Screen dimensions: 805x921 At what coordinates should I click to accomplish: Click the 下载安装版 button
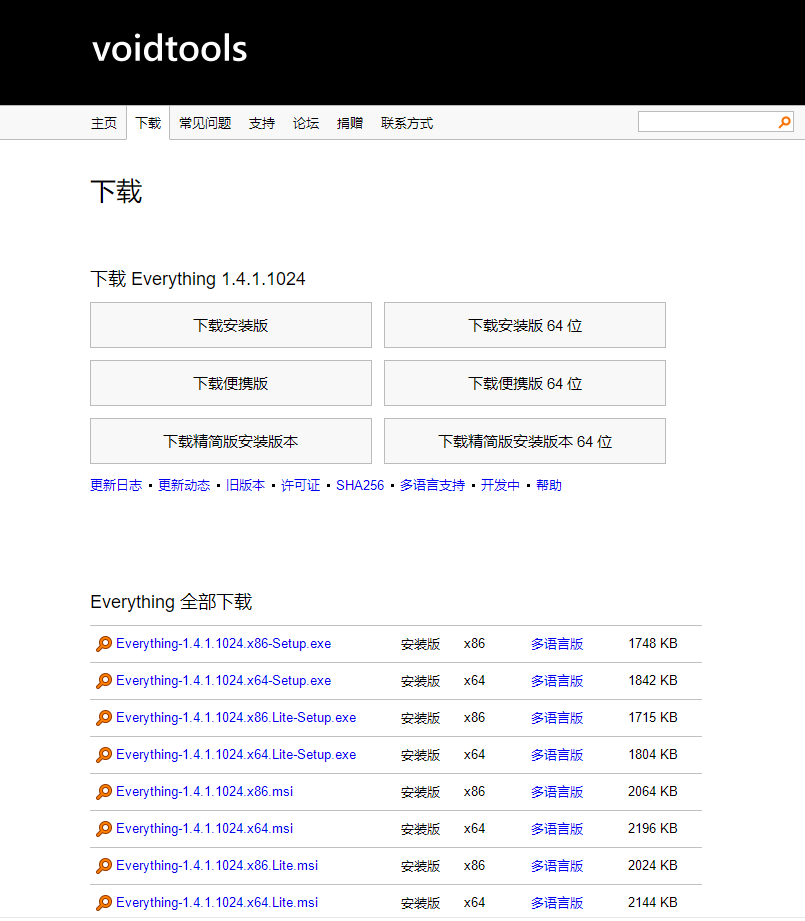[231, 325]
